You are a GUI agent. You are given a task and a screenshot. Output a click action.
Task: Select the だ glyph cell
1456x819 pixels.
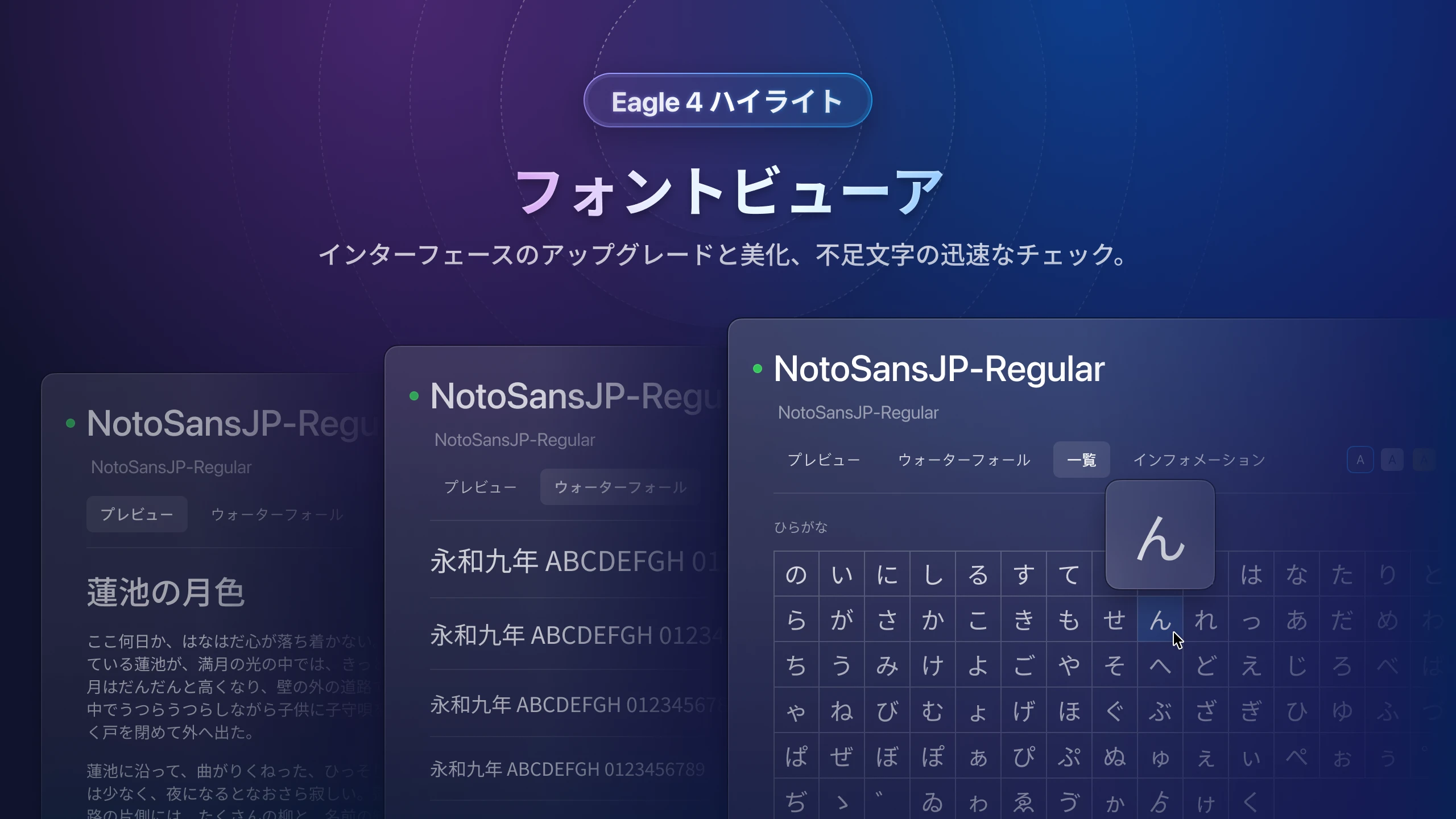[x=1342, y=619]
